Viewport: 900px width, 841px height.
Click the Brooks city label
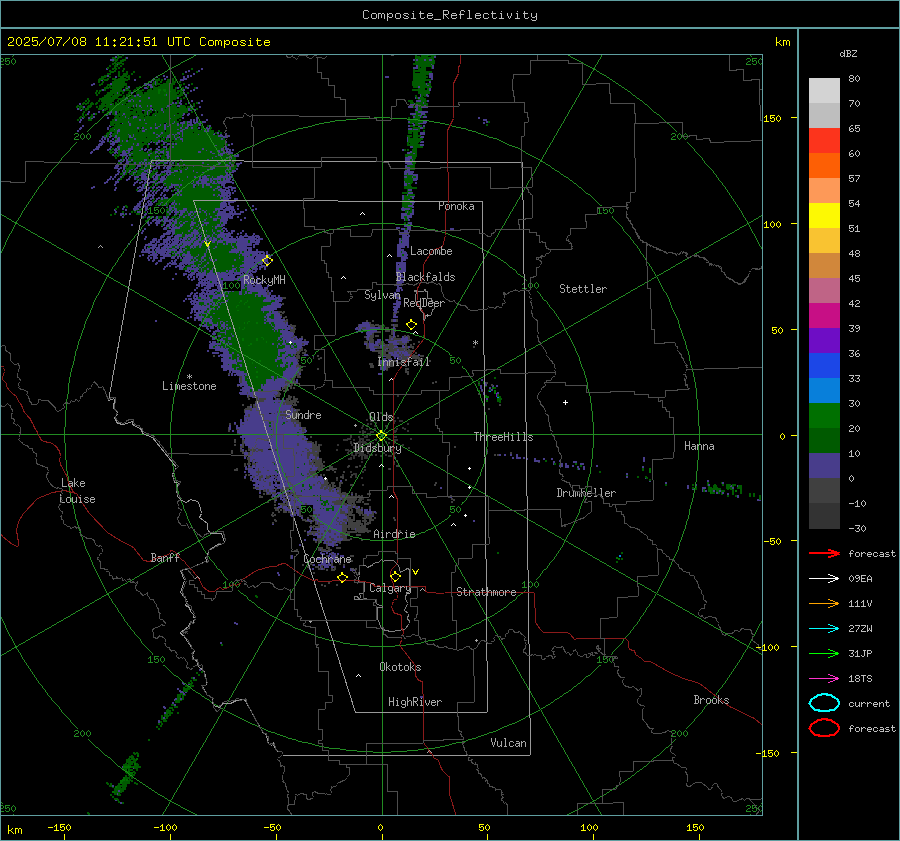tap(711, 700)
